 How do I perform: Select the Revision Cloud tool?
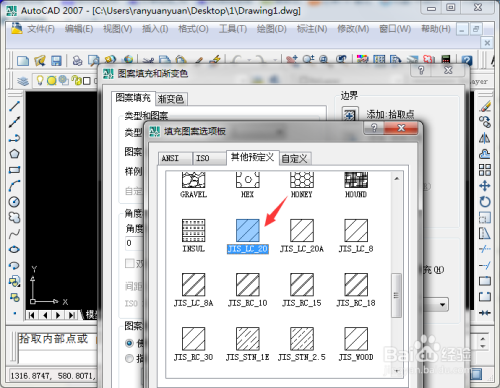pyautogui.click(x=14, y=218)
